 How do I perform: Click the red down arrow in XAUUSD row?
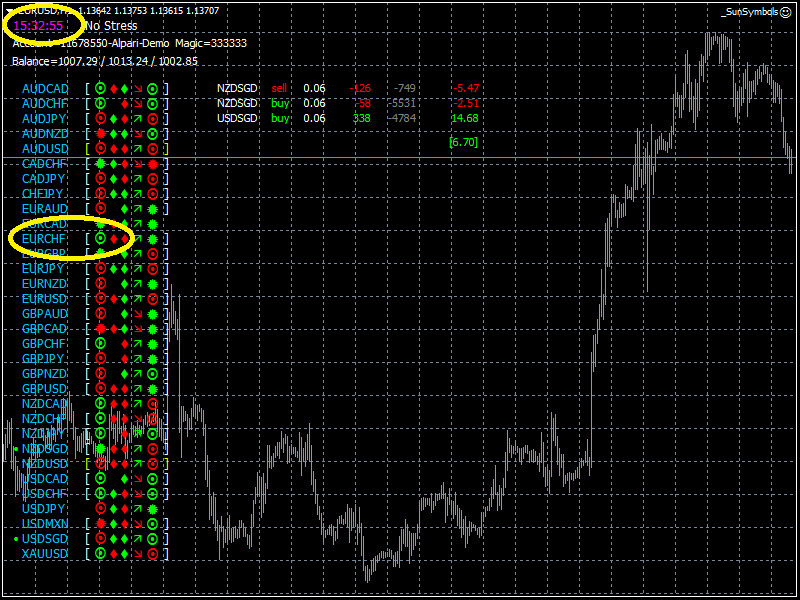139,554
